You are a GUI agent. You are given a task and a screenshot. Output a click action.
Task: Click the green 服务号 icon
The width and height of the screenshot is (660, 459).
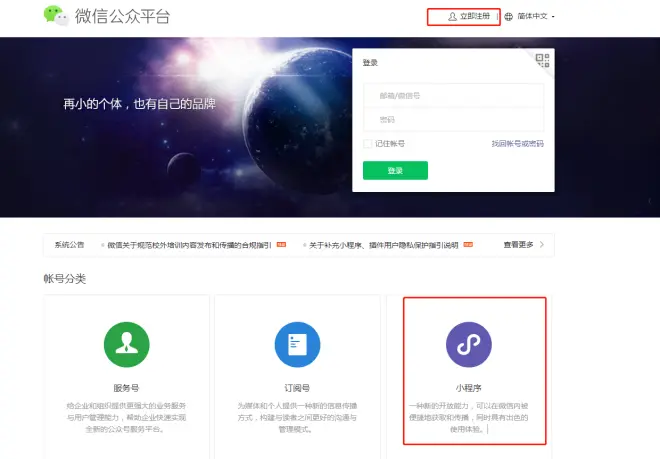click(127, 344)
